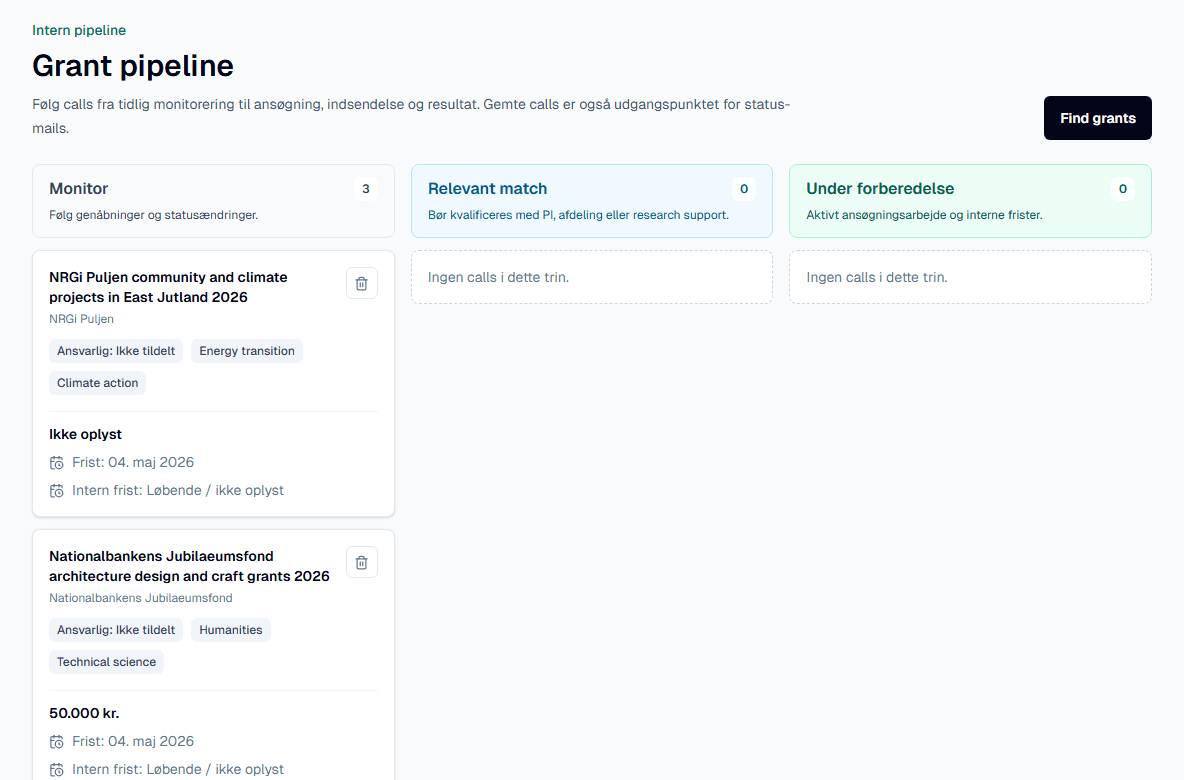Click the Grant pipeline page heading
The height and width of the screenshot is (780, 1184).
(x=133, y=66)
